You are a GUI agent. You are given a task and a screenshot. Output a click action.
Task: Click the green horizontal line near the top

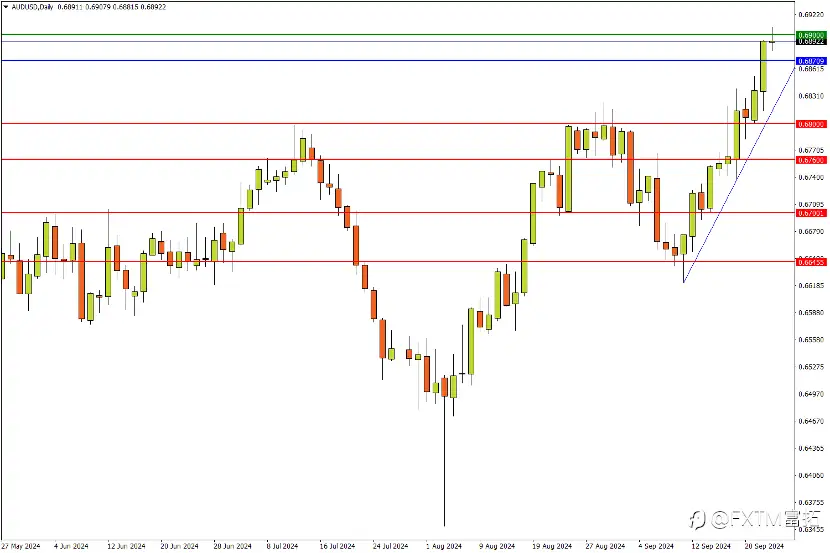tap(397, 34)
